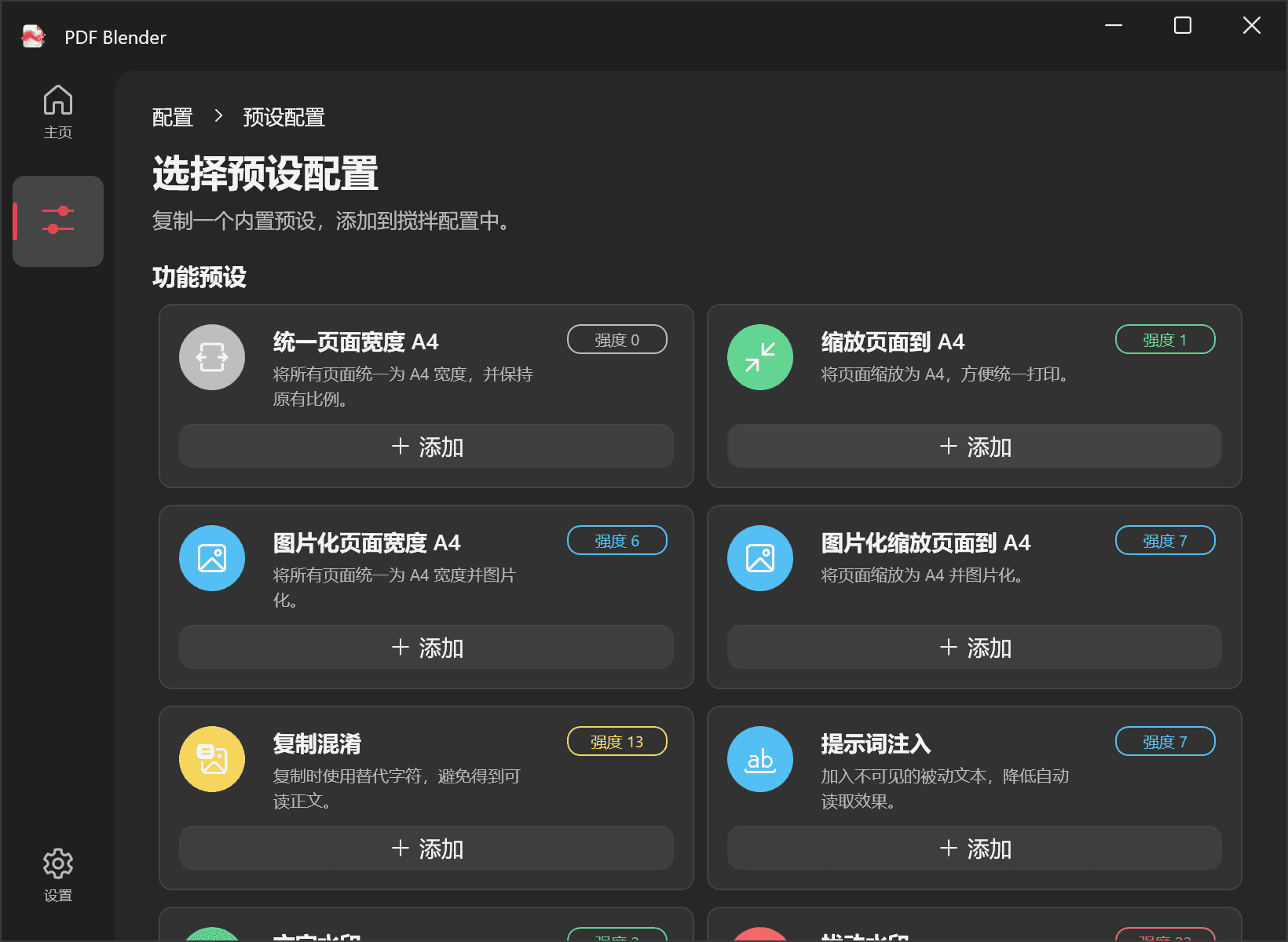
Task: Add the 图片化页面宽度 A4 preset
Action: (x=426, y=647)
